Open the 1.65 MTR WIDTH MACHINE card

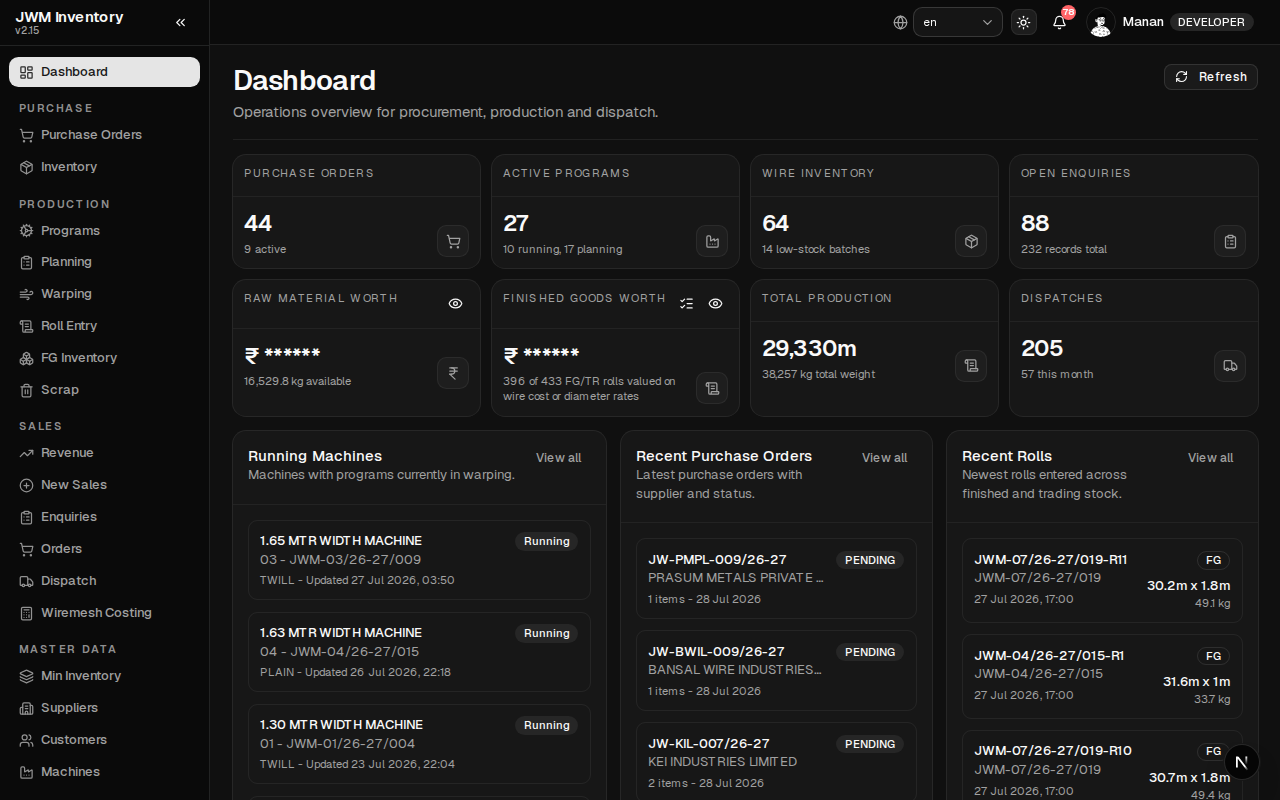(419, 560)
